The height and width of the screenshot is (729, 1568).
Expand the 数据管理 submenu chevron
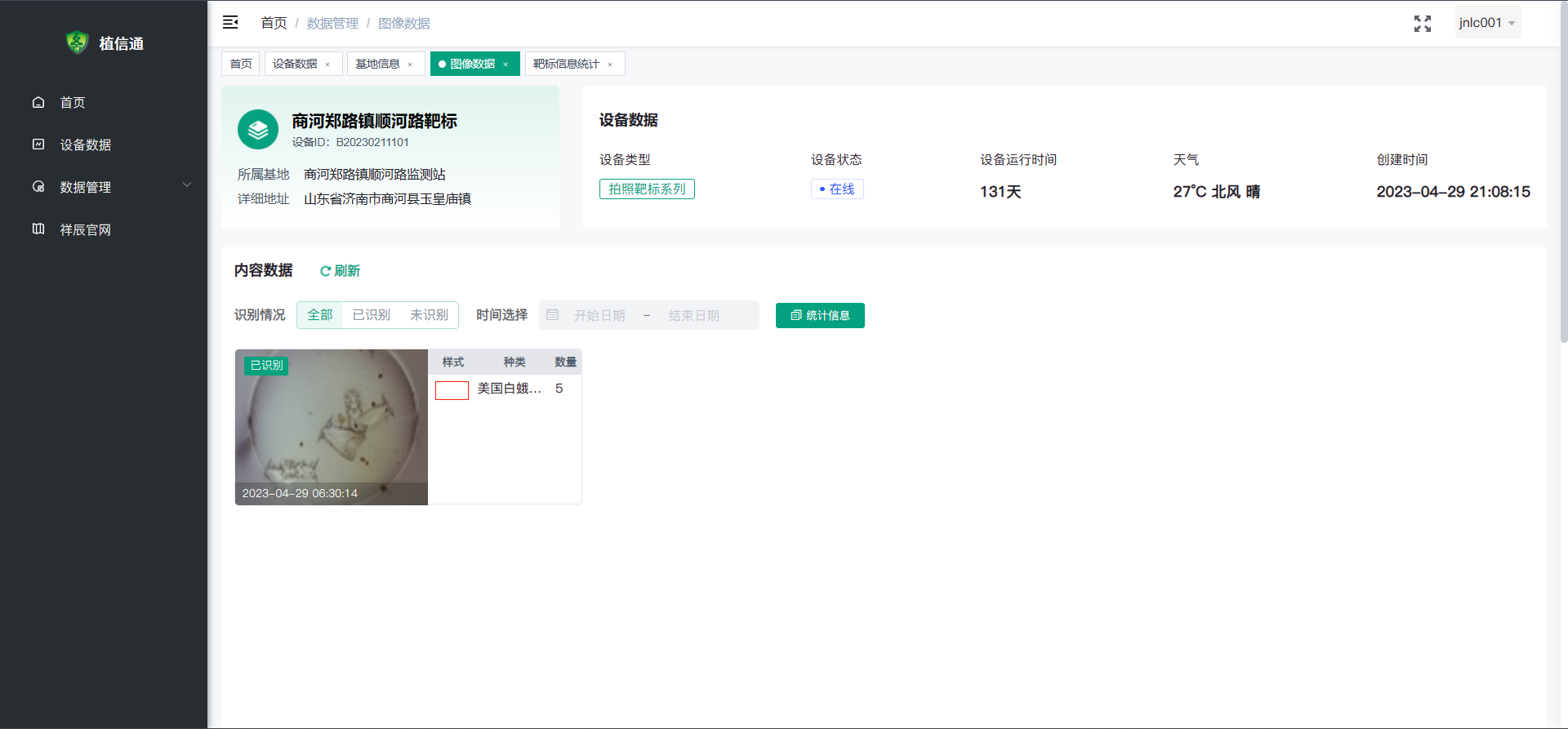(187, 185)
